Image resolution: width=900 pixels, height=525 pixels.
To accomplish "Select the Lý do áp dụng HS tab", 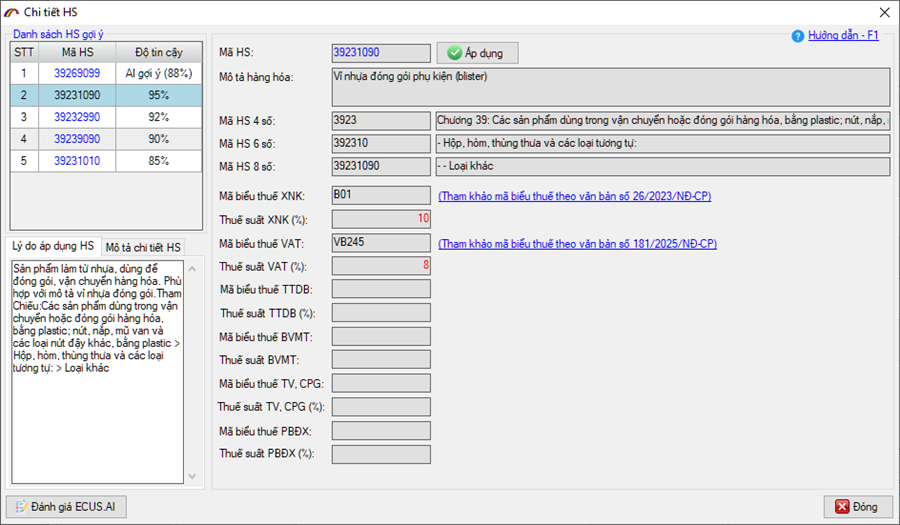I will point(53,246).
